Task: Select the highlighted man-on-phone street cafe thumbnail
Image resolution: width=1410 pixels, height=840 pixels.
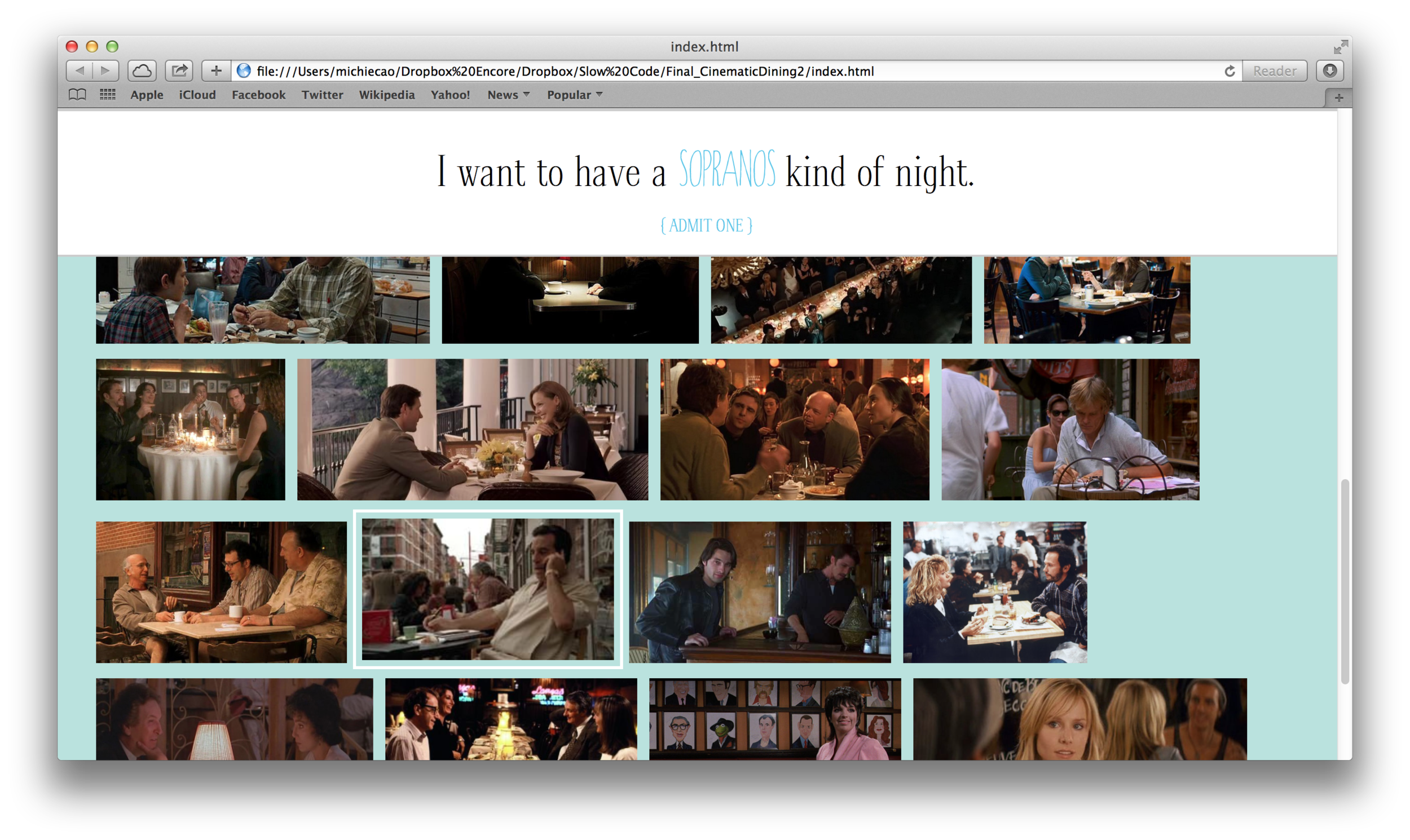Action: click(x=487, y=589)
